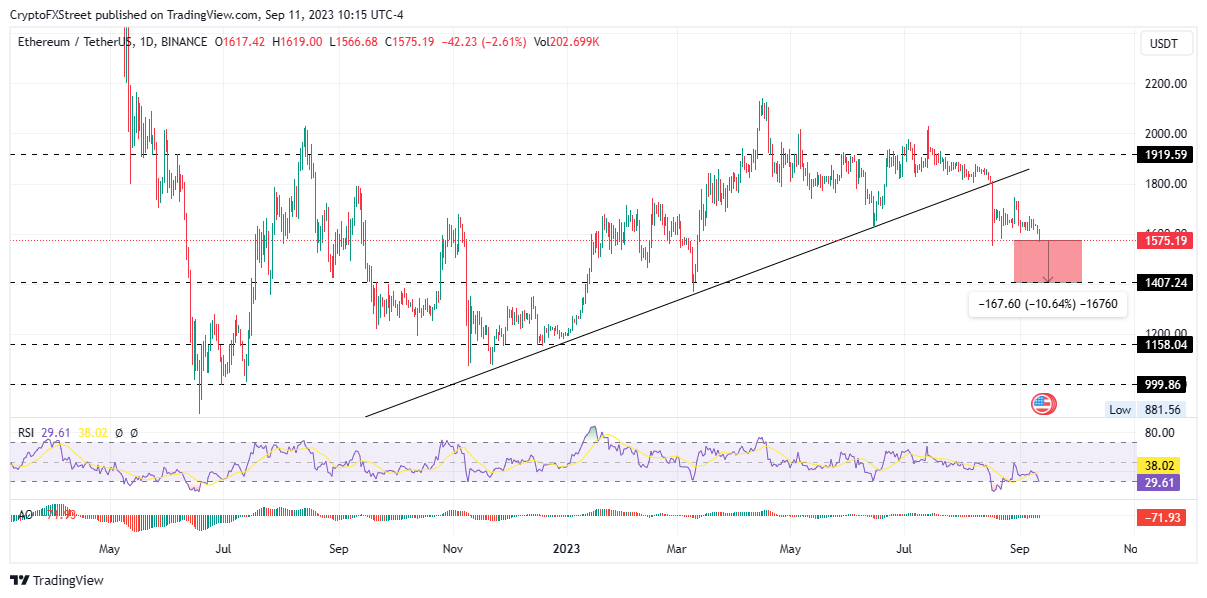Click the -167.60 (-10.64%) measurement label
This screenshot has width=1207, height=598.
pyautogui.click(x=1047, y=305)
